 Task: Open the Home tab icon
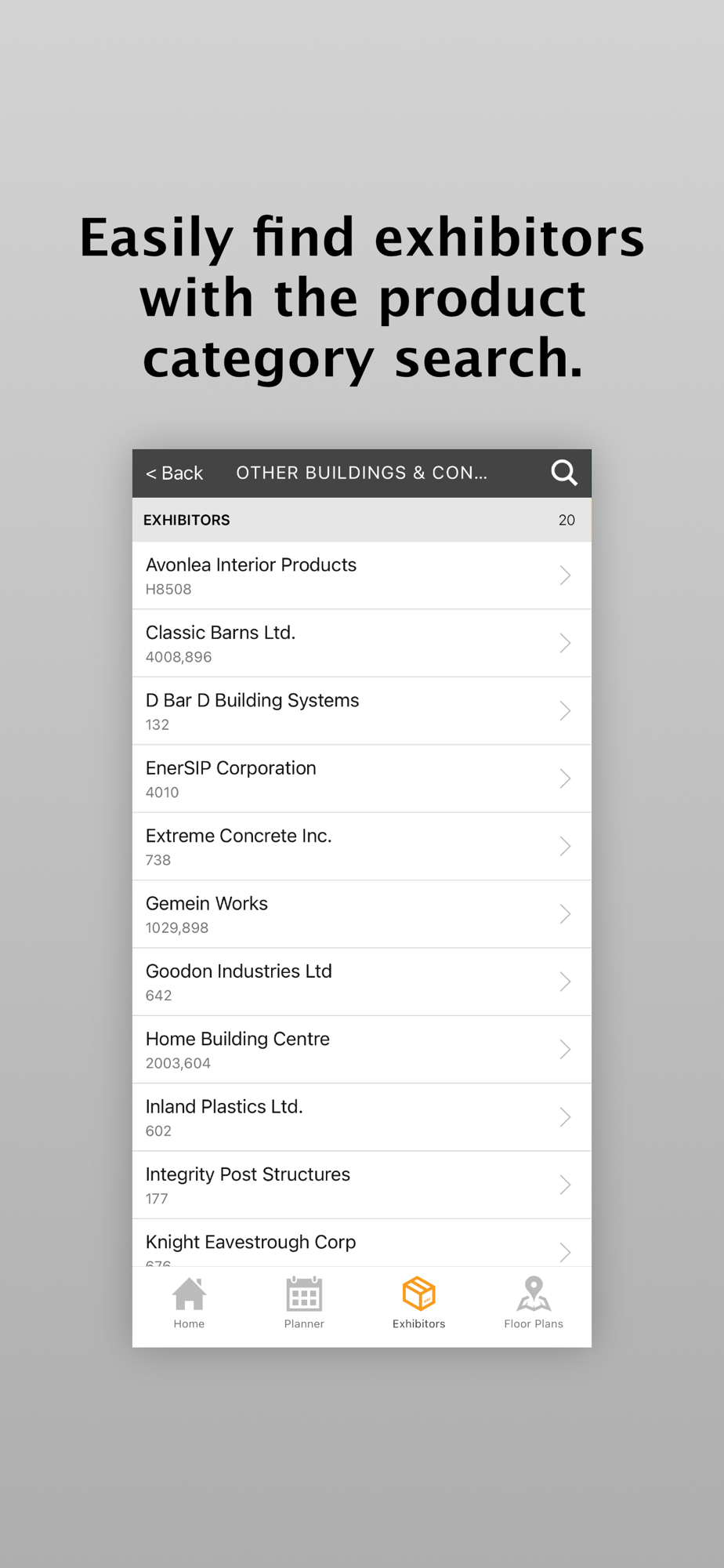(x=189, y=1294)
